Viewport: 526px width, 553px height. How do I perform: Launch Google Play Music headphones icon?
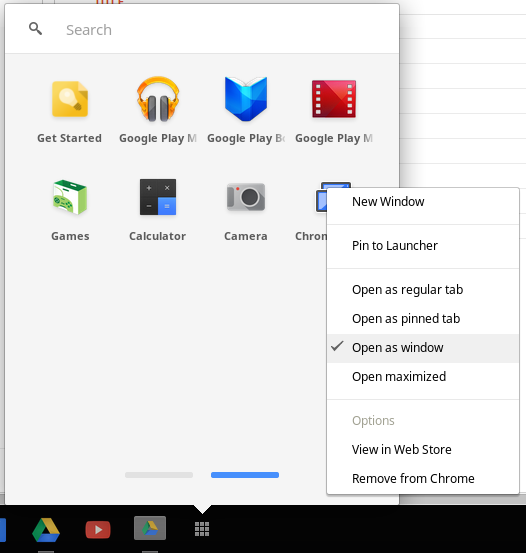158,99
